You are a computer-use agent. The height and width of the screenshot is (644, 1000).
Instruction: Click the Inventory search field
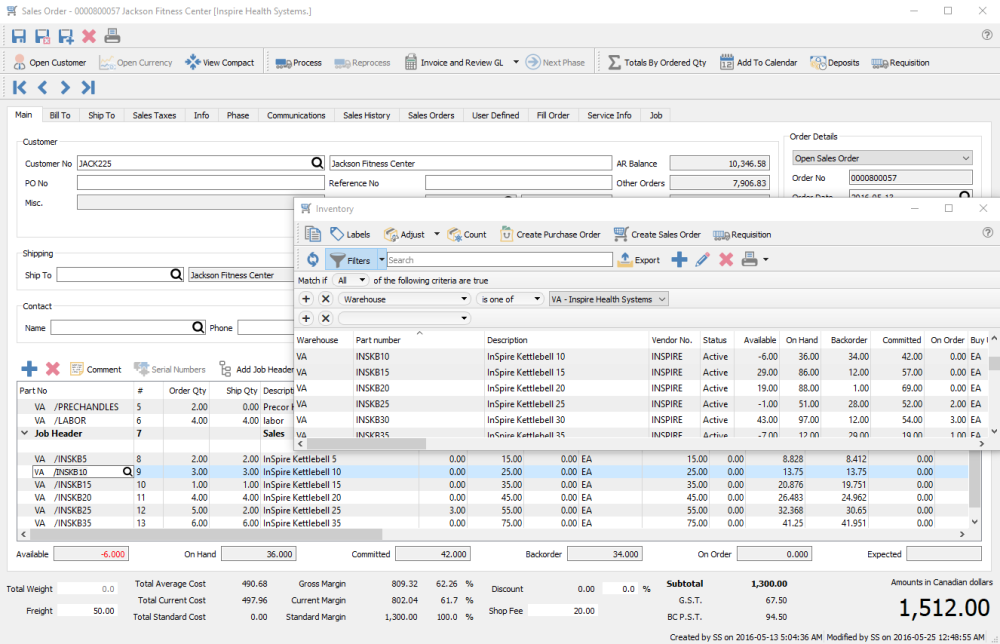click(x=500, y=260)
